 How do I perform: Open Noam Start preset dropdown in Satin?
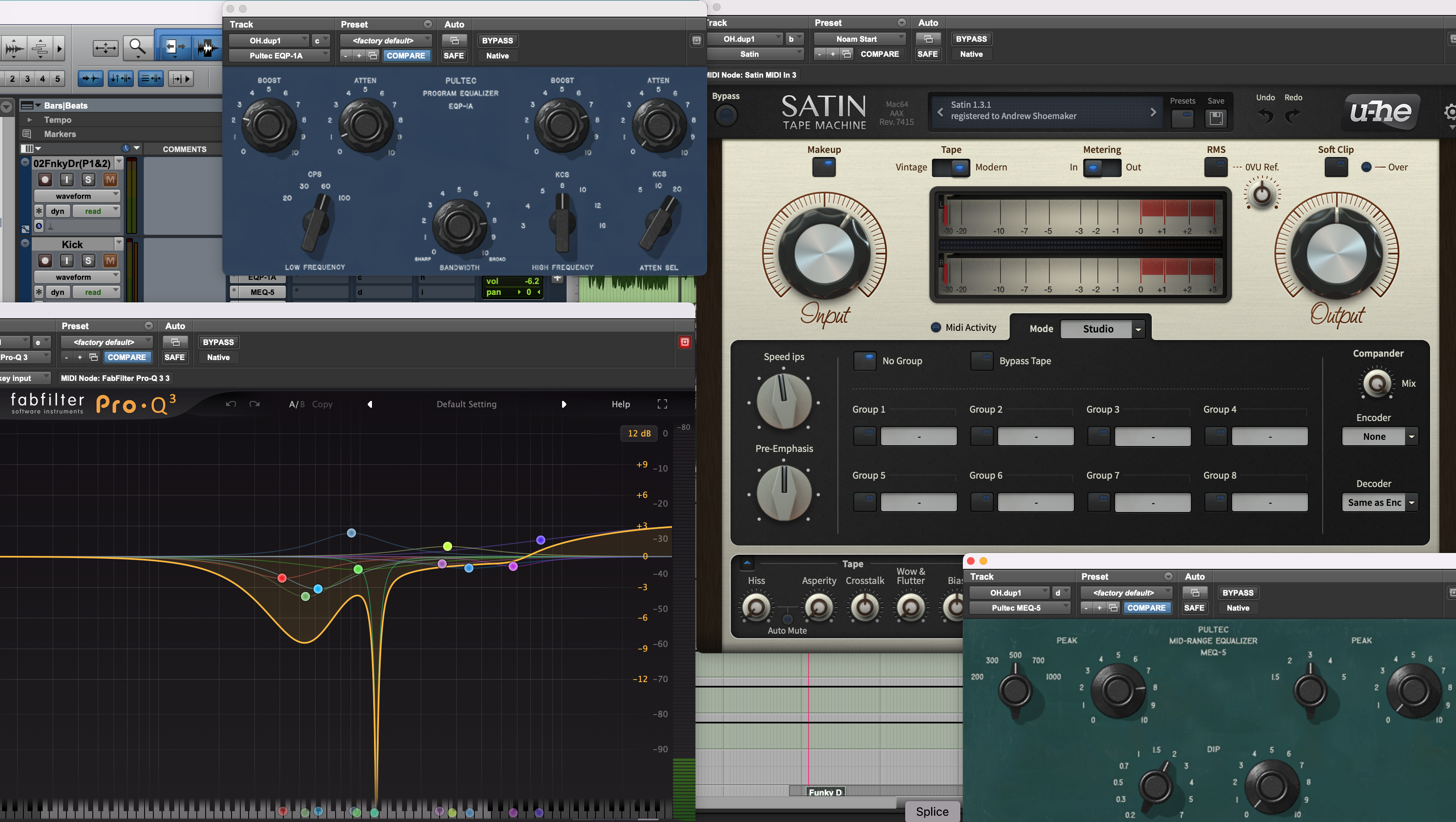[860, 38]
